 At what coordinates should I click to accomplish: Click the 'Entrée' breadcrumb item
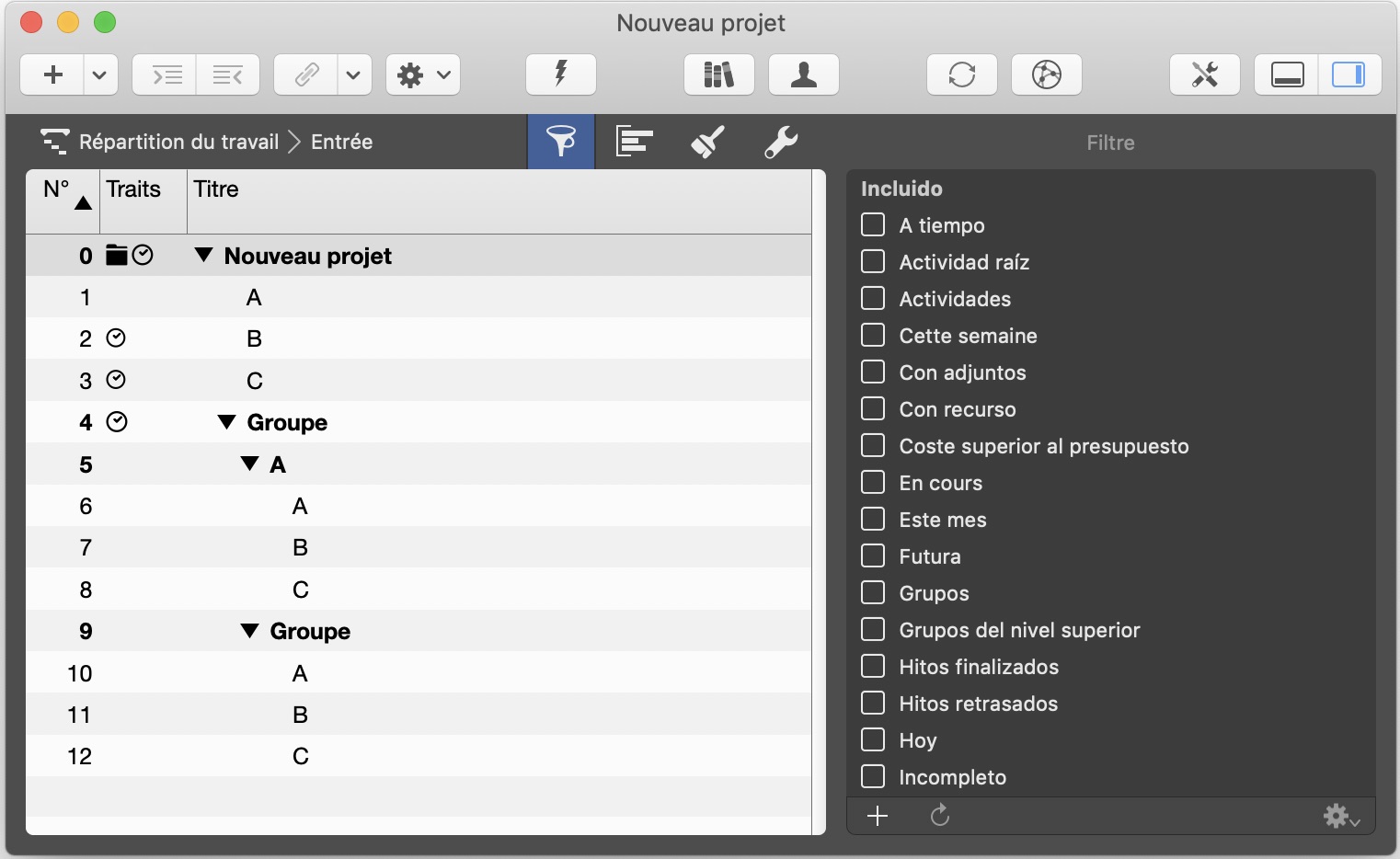(x=341, y=142)
